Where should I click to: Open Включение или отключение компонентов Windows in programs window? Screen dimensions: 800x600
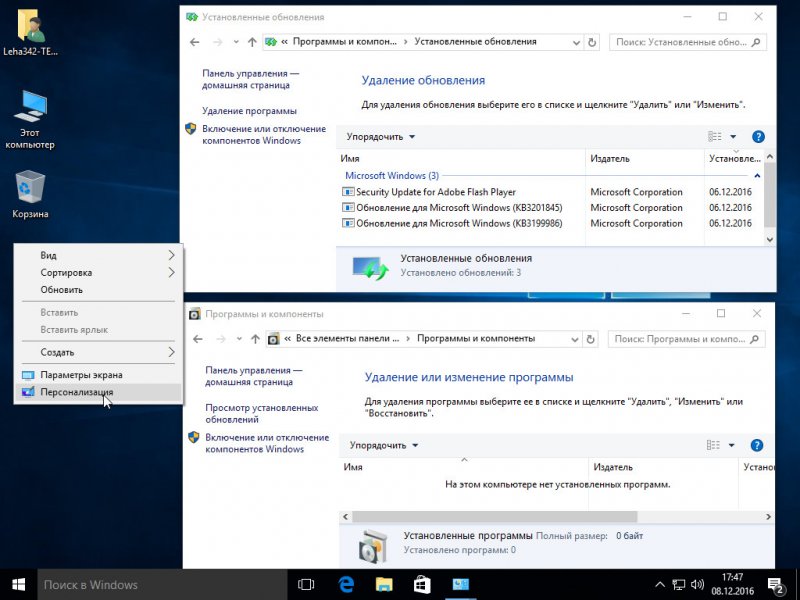[x=267, y=443]
